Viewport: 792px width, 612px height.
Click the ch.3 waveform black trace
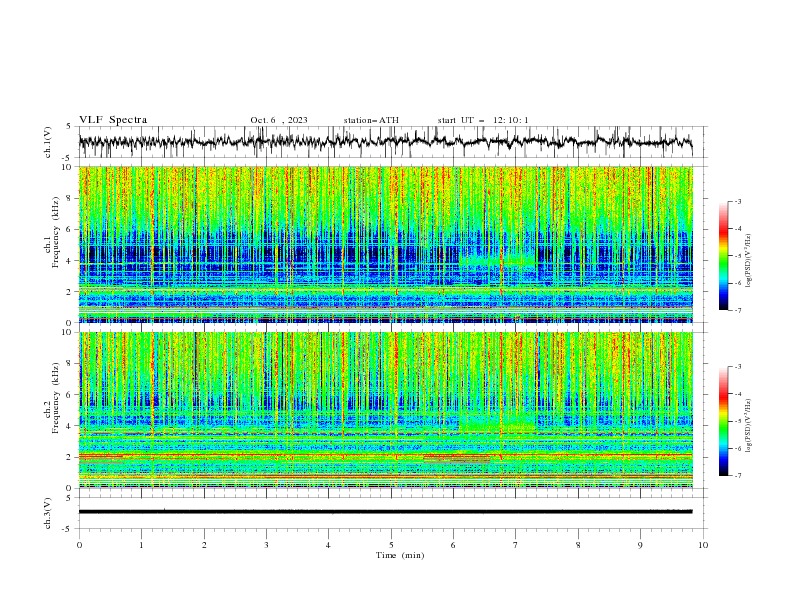pos(385,512)
